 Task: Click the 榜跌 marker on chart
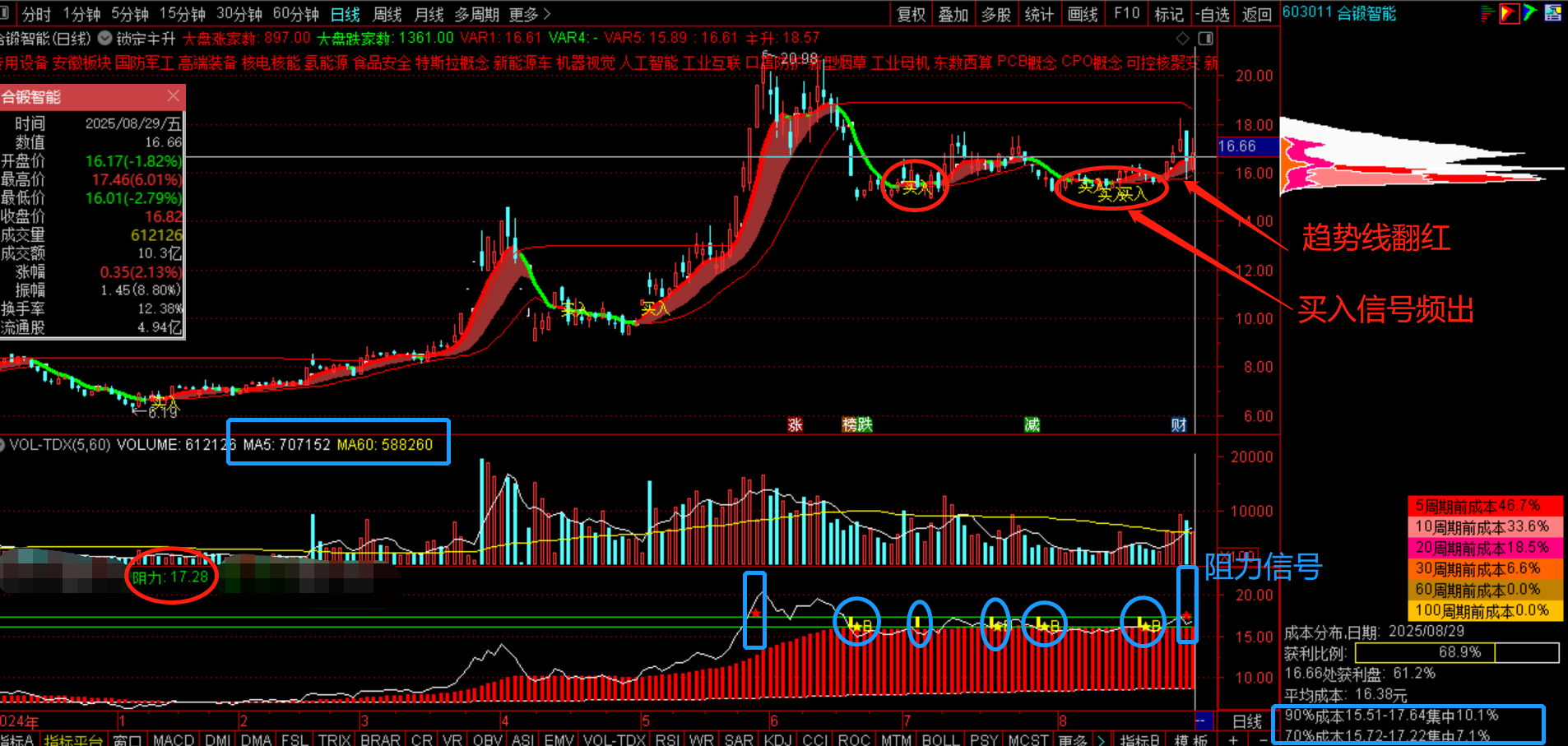click(x=857, y=424)
